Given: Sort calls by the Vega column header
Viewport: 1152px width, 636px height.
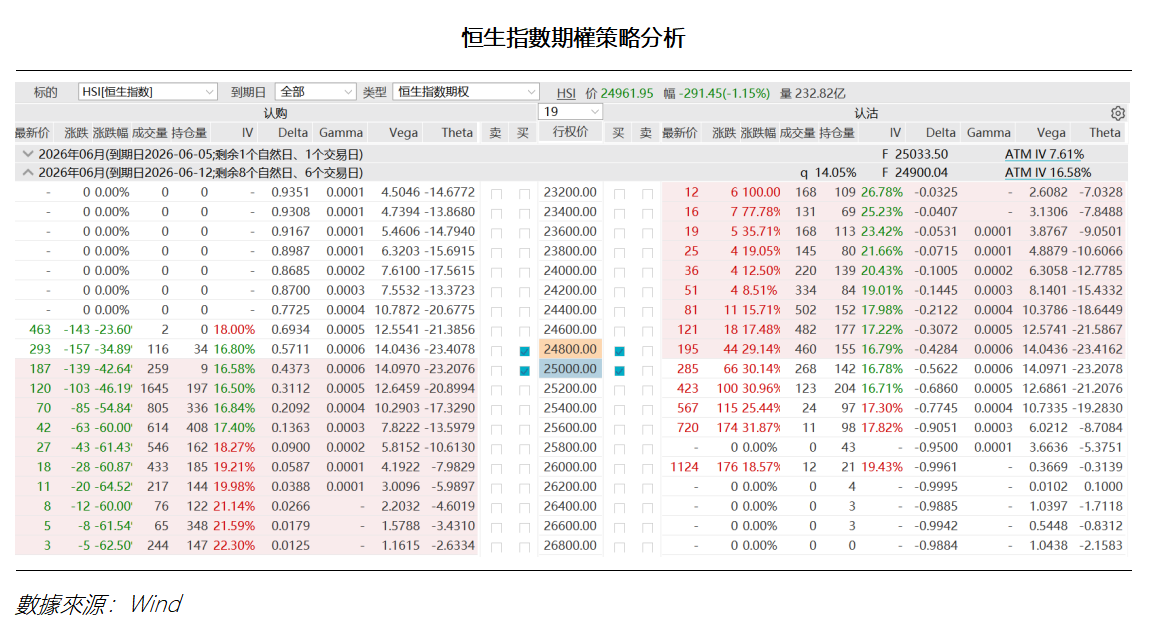Looking at the screenshot, I should pos(403,133).
